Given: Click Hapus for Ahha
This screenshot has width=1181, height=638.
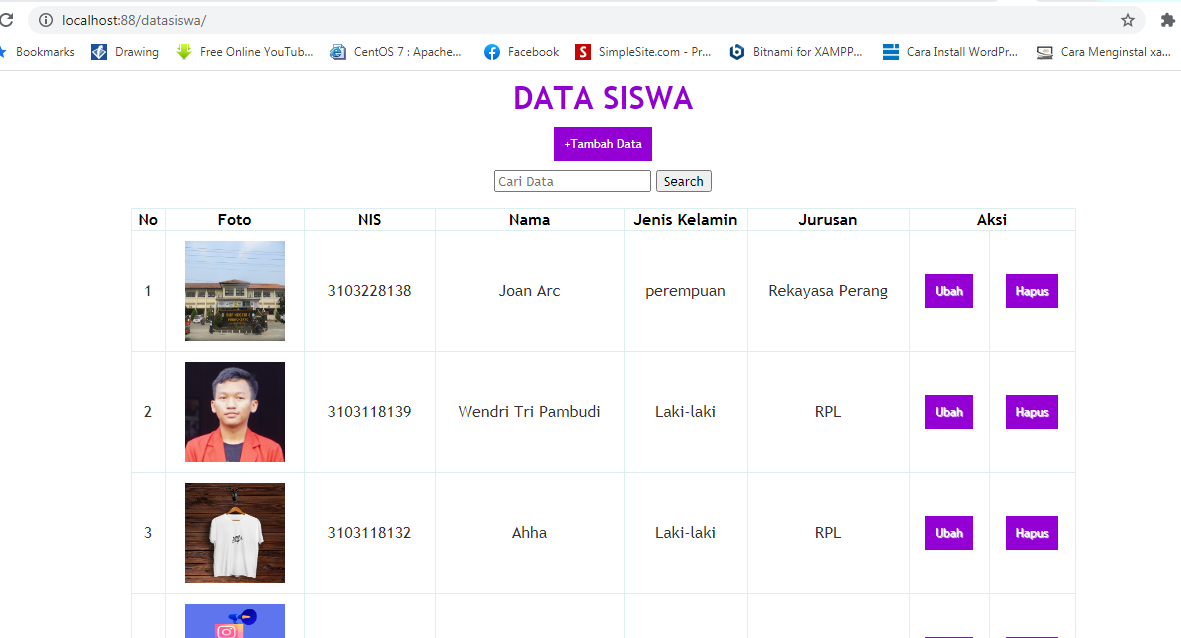Looking at the screenshot, I should coord(1032,533).
